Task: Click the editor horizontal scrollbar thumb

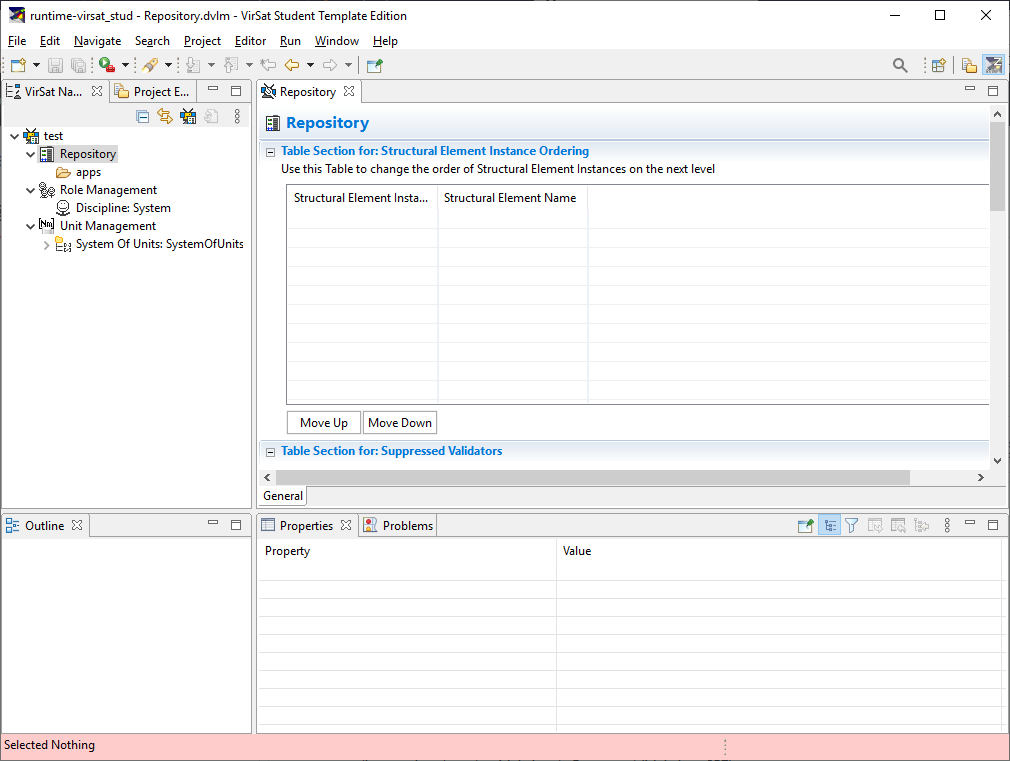Action: tap(593, 477)
